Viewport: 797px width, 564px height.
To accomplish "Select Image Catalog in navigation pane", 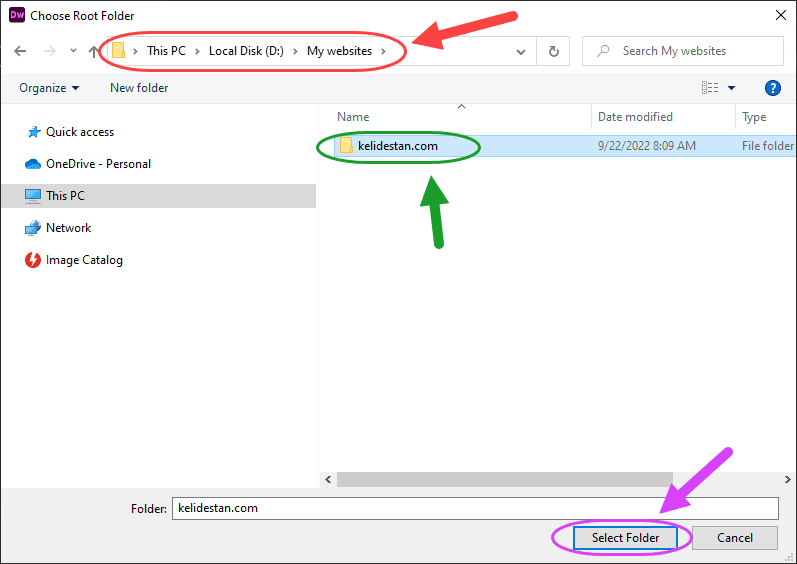I will tap(84, 260).
